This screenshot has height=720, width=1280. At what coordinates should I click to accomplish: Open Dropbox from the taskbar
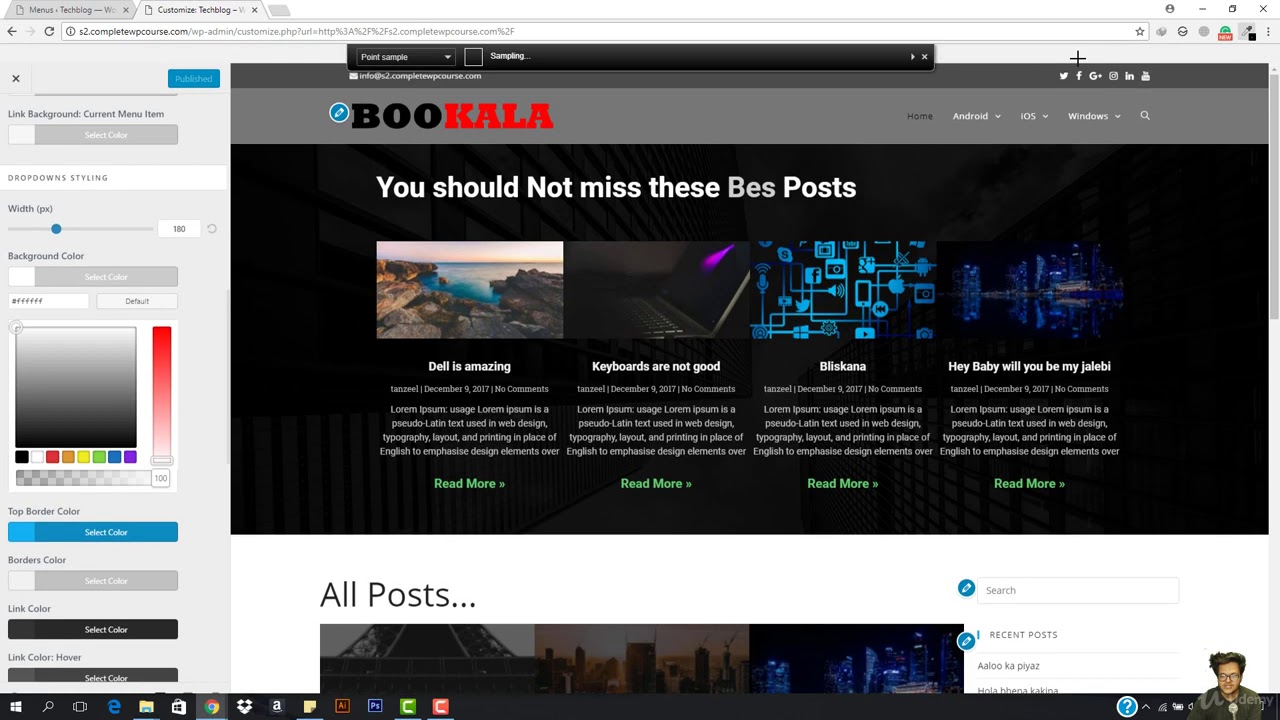(245, 707)
